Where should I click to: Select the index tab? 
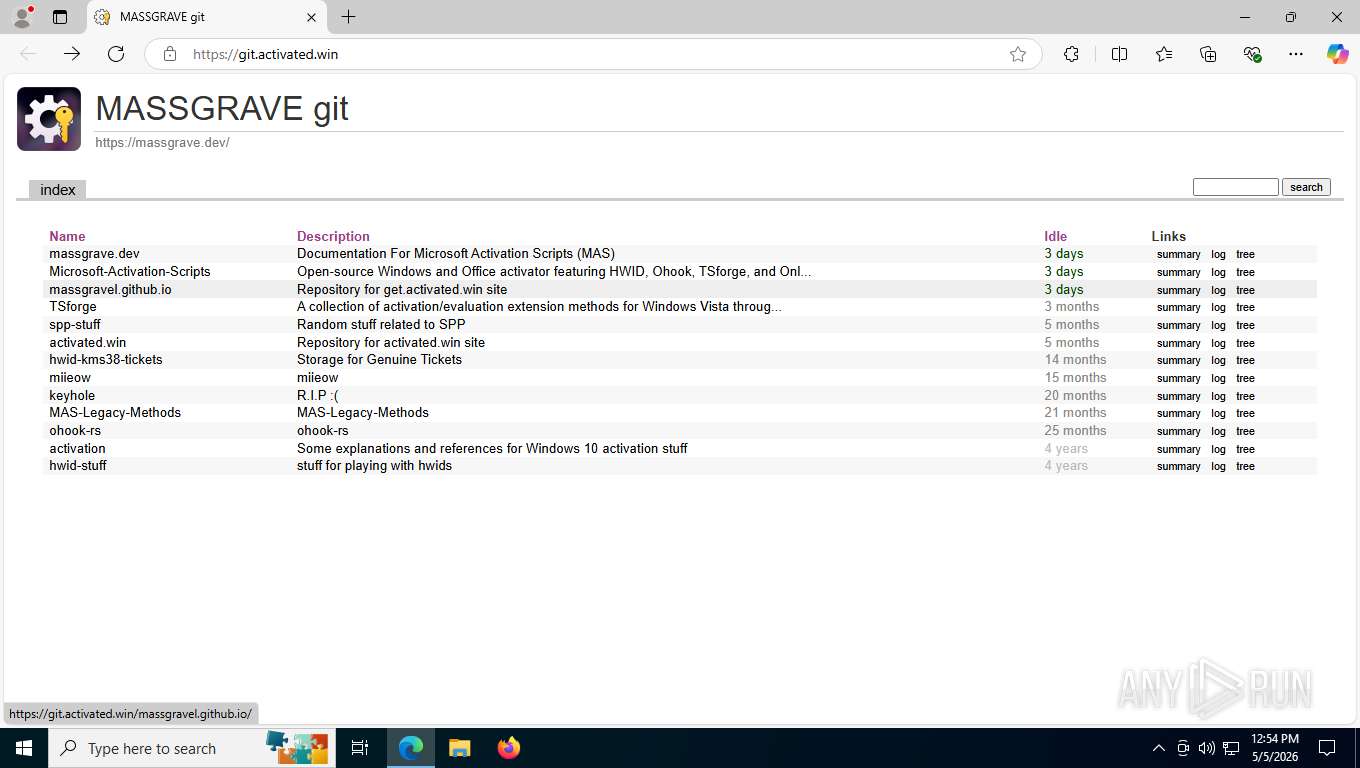coord(58,190)
